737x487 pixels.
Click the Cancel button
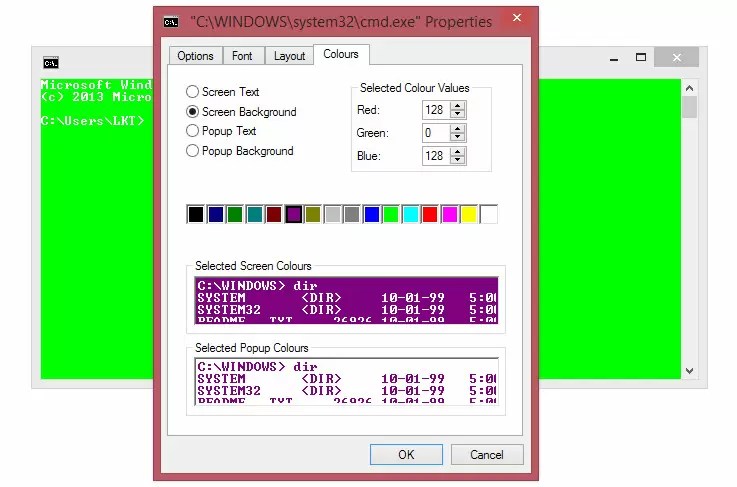487,455
